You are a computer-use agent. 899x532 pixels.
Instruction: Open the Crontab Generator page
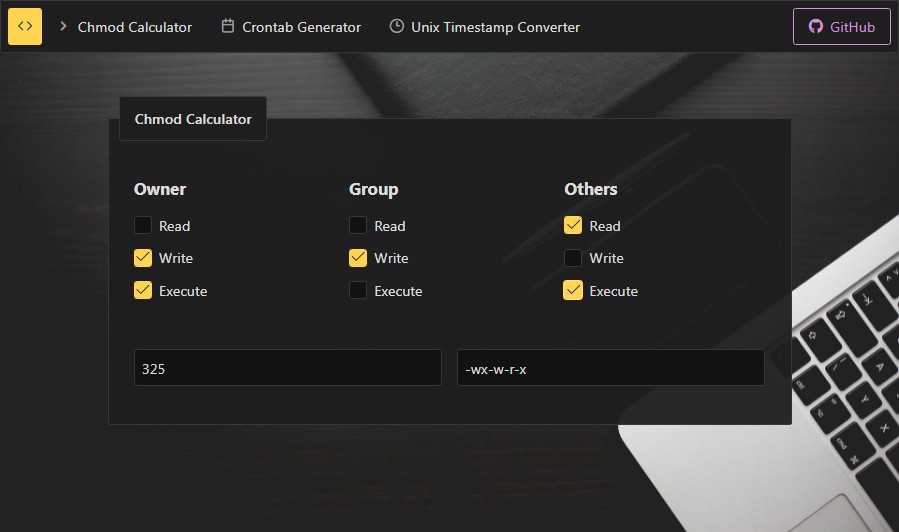[x=301, y=27]
